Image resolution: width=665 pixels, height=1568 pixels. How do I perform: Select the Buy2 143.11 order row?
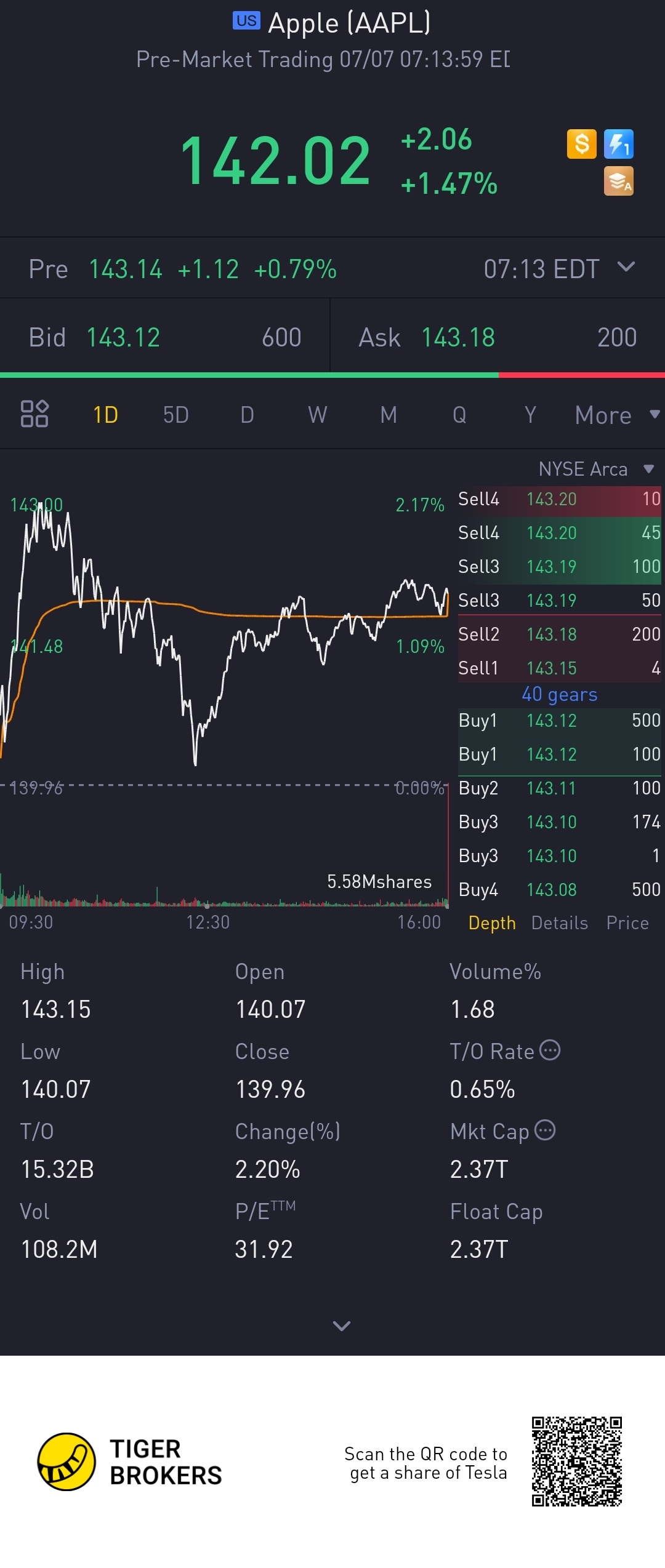(560, 788)
